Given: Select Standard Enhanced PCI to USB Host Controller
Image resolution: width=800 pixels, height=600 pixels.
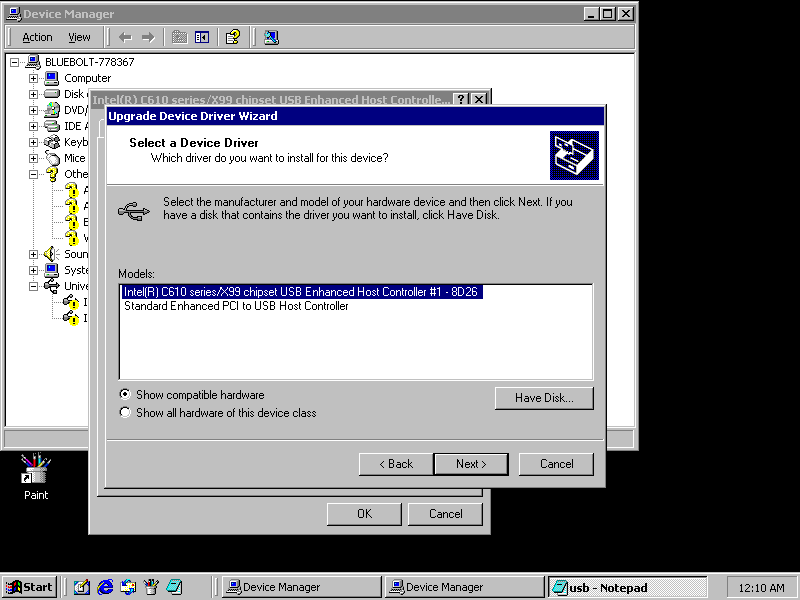Looking at the screenshot, I should [x=236, y=306].
